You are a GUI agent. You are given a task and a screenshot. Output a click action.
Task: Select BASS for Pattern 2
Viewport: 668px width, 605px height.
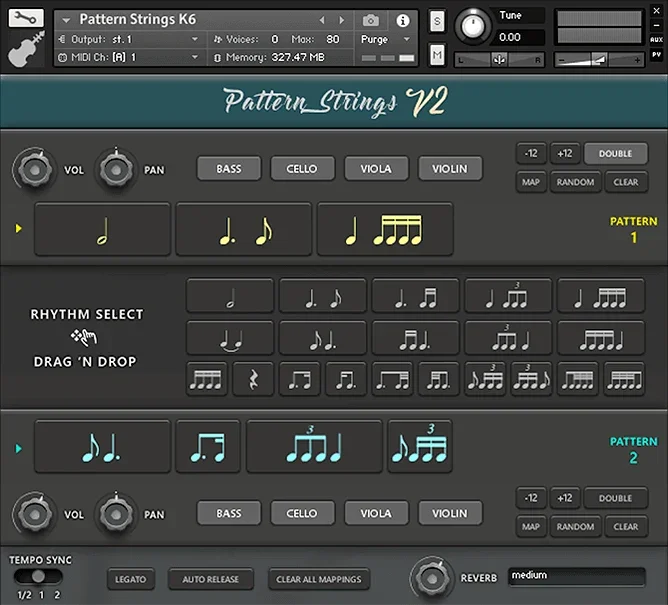click(229, 513)
